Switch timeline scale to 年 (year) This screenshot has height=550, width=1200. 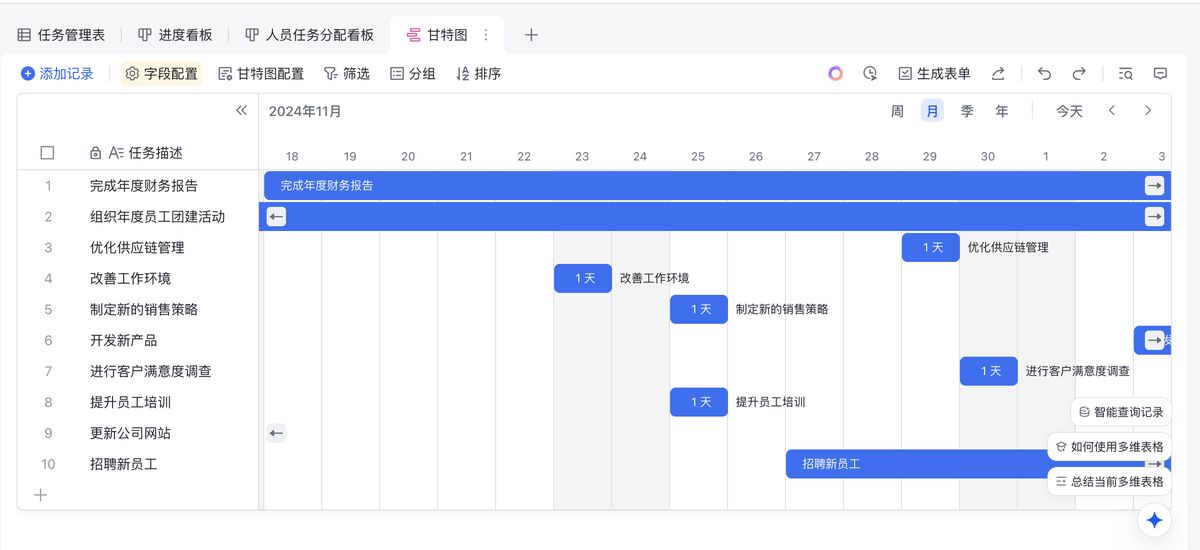pyautogui.click(x=1001, y=111)
